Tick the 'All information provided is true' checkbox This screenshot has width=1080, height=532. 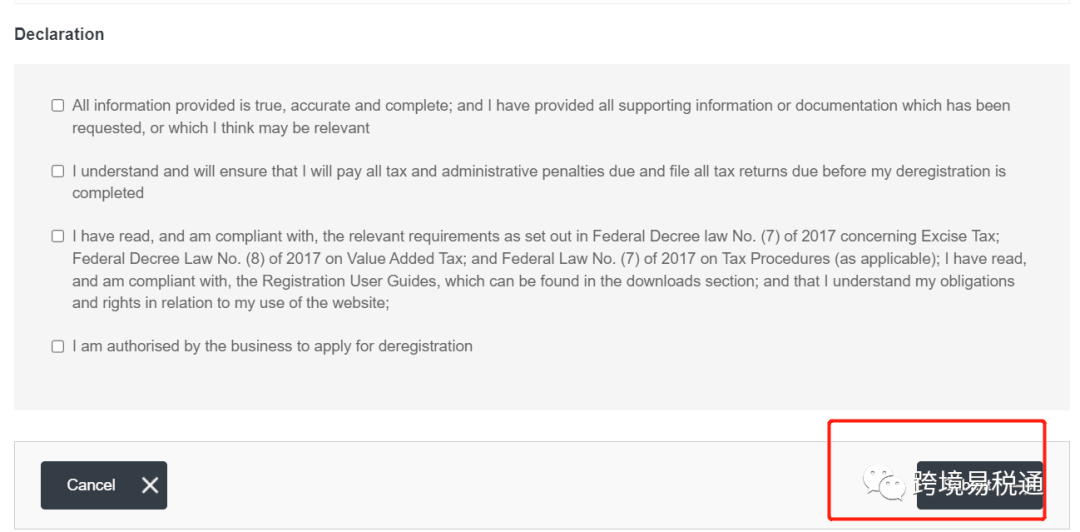58,105
